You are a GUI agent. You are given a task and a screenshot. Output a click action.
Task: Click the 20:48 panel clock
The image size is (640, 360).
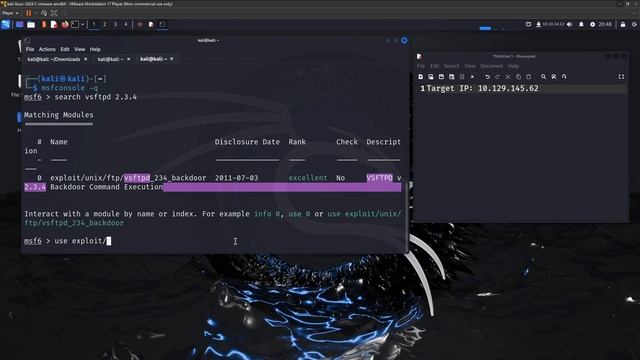[605, 24]
